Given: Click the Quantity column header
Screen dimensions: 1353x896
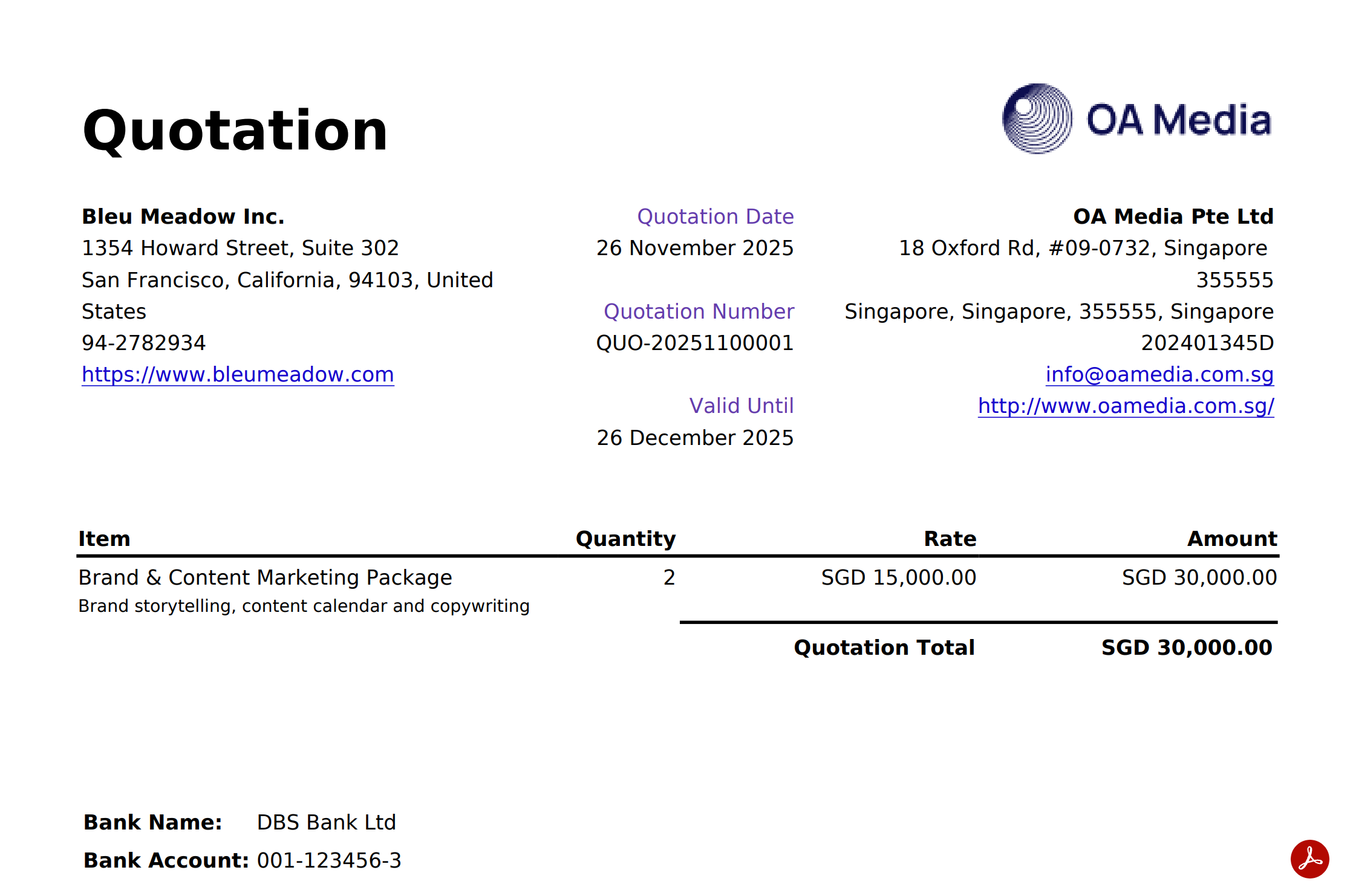Looking at the screenshot, I should click(x=625, y=539).
